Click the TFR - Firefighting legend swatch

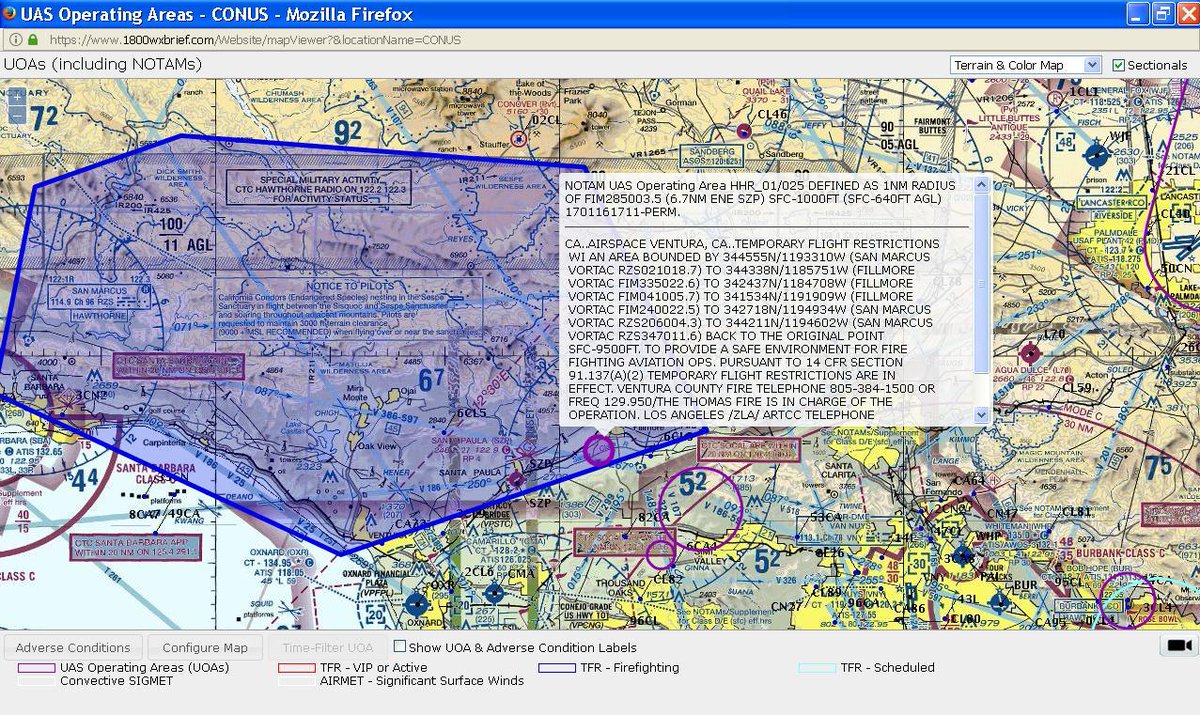coord(556,667)
